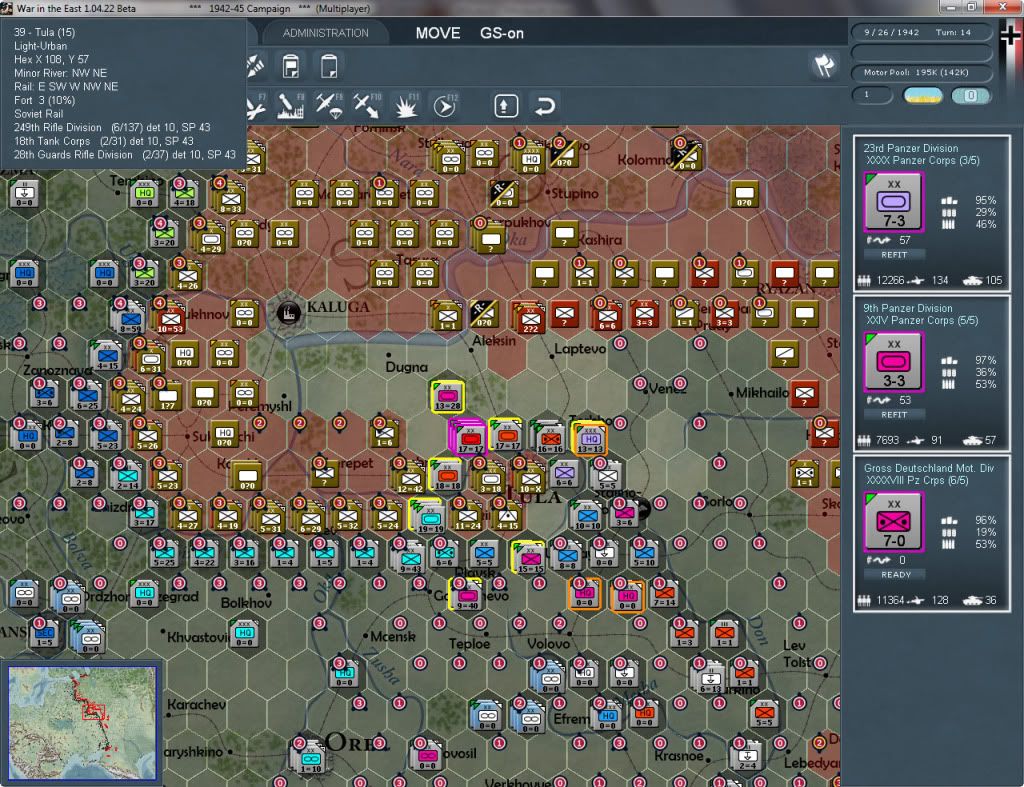The image size is (1024, 787).
Task: Click '249th Rifle Division' in hex info
Action: tap(58, 127)
